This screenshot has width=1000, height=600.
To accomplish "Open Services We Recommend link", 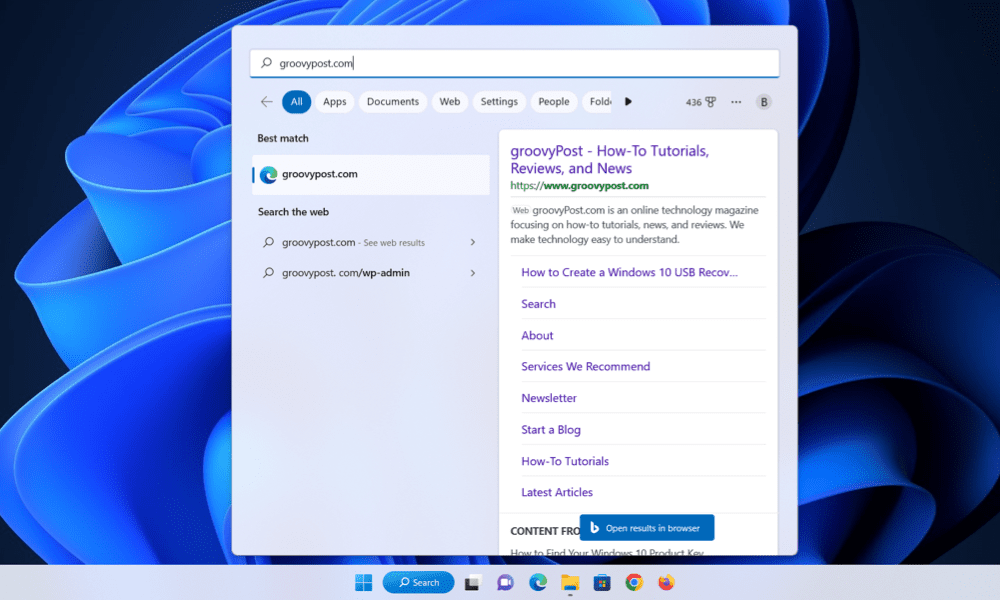I will click(585, 367).
